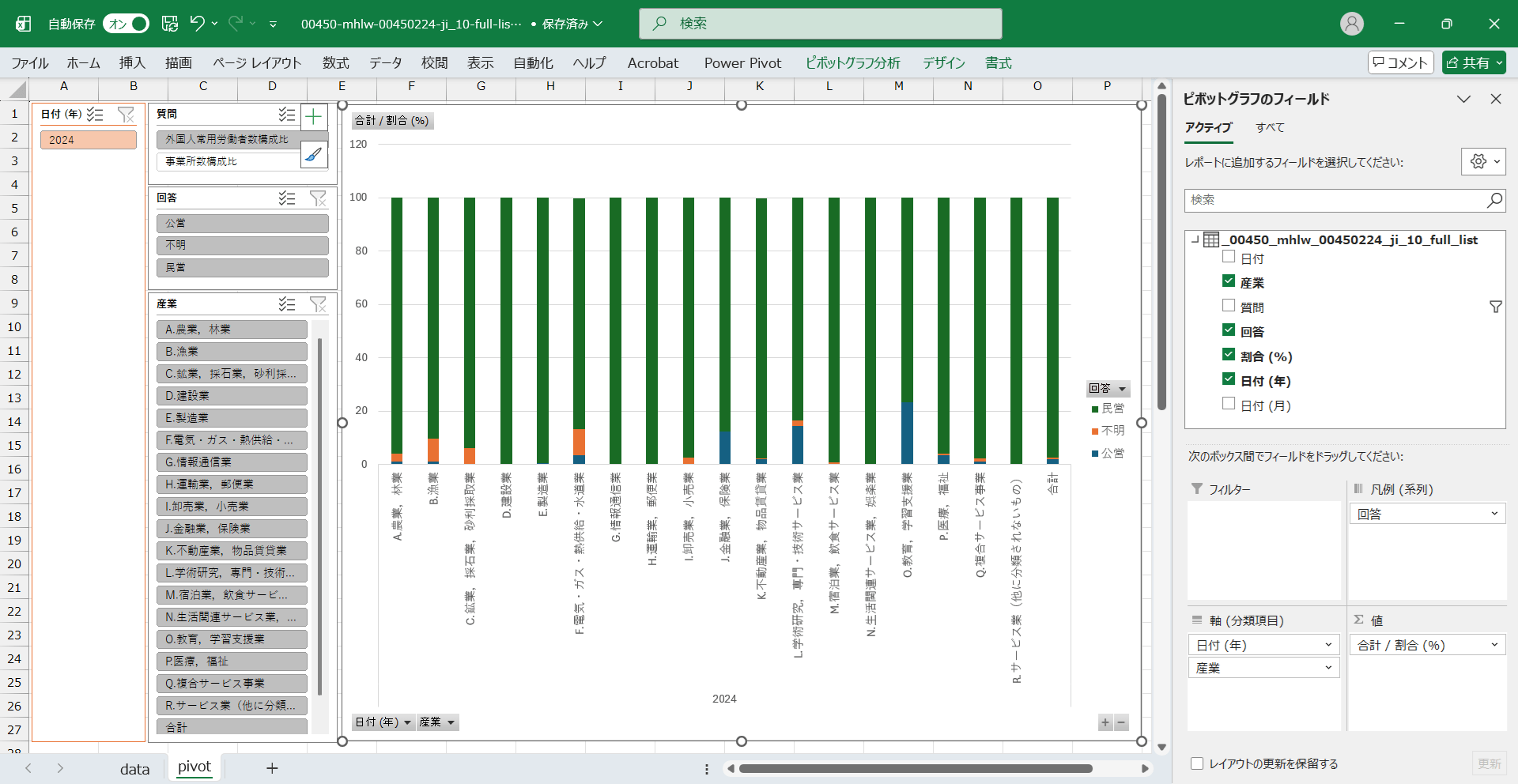Switch to the data sheet tab
The width and height of the screenshot is (1518, 784).
click(x=134, y=768)
